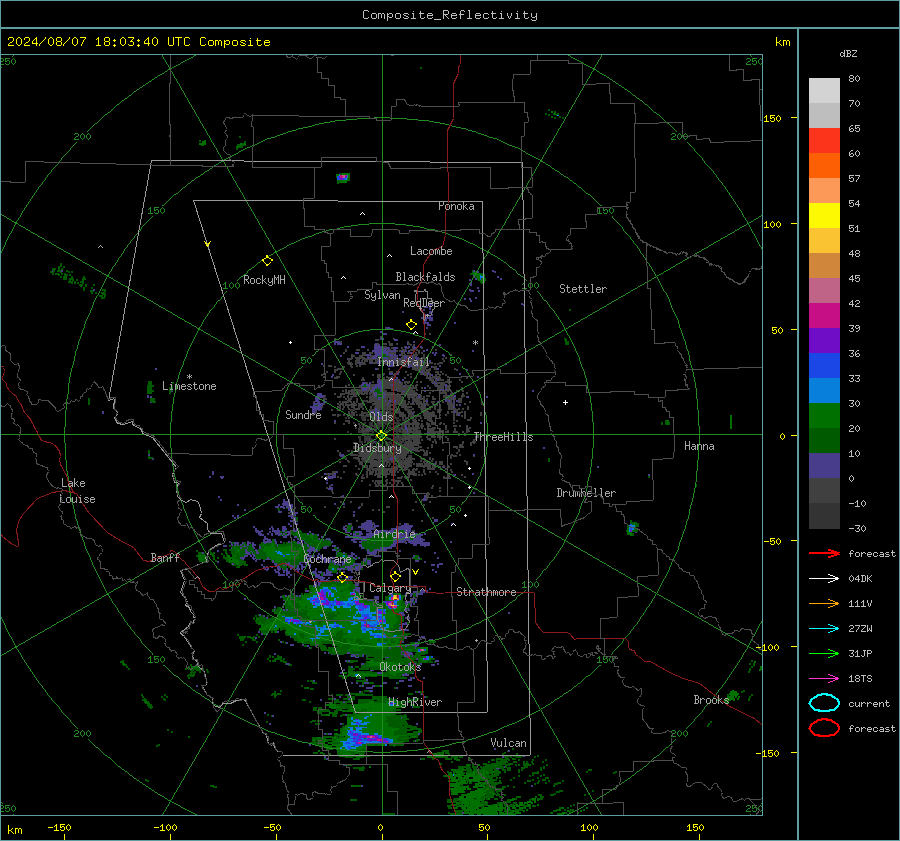
Task: Pick the purple 36-39 dBZ swatch
Action: point(824,340)
